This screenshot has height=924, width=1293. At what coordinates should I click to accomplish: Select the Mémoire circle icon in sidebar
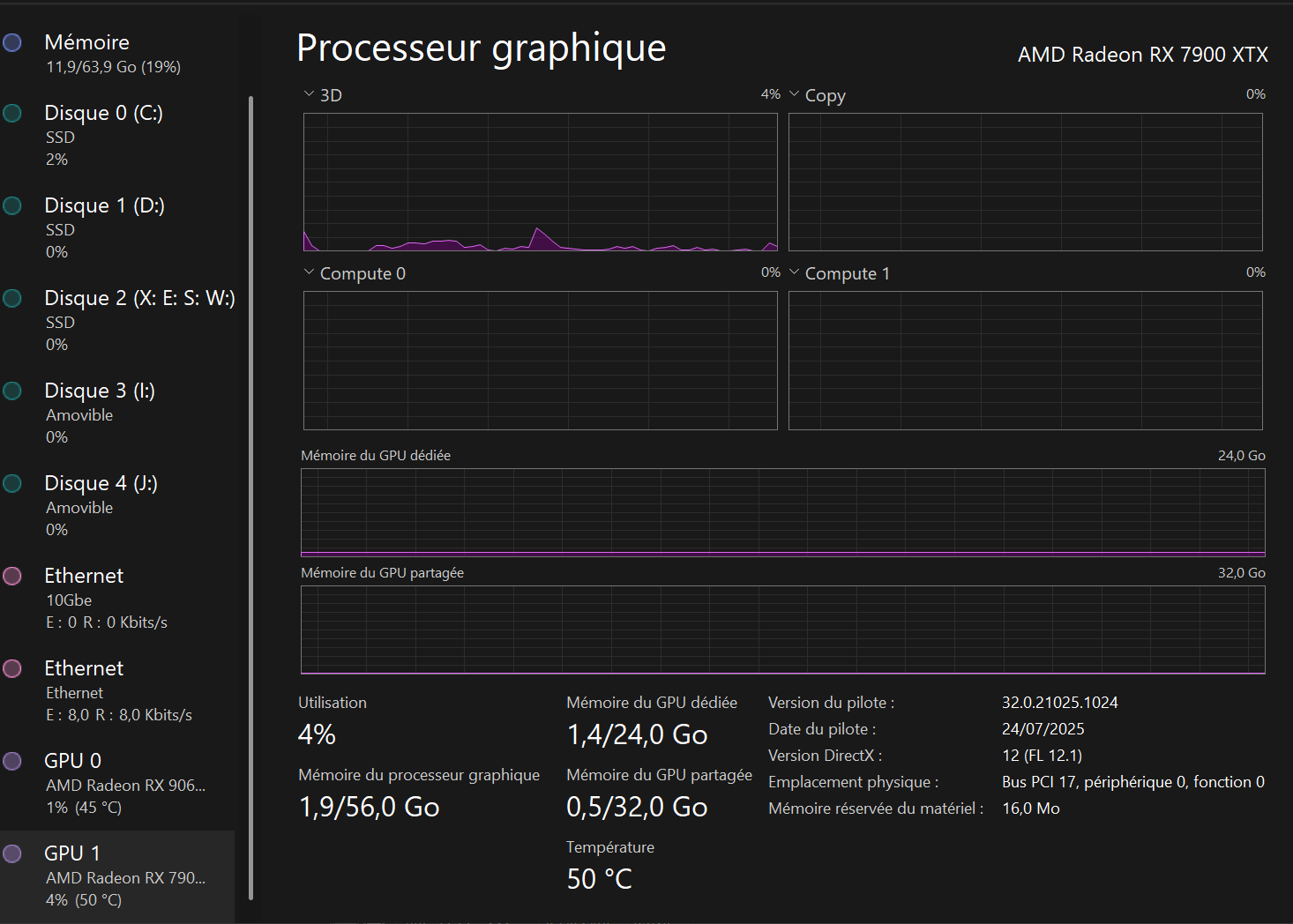click(x=12, y=42)
